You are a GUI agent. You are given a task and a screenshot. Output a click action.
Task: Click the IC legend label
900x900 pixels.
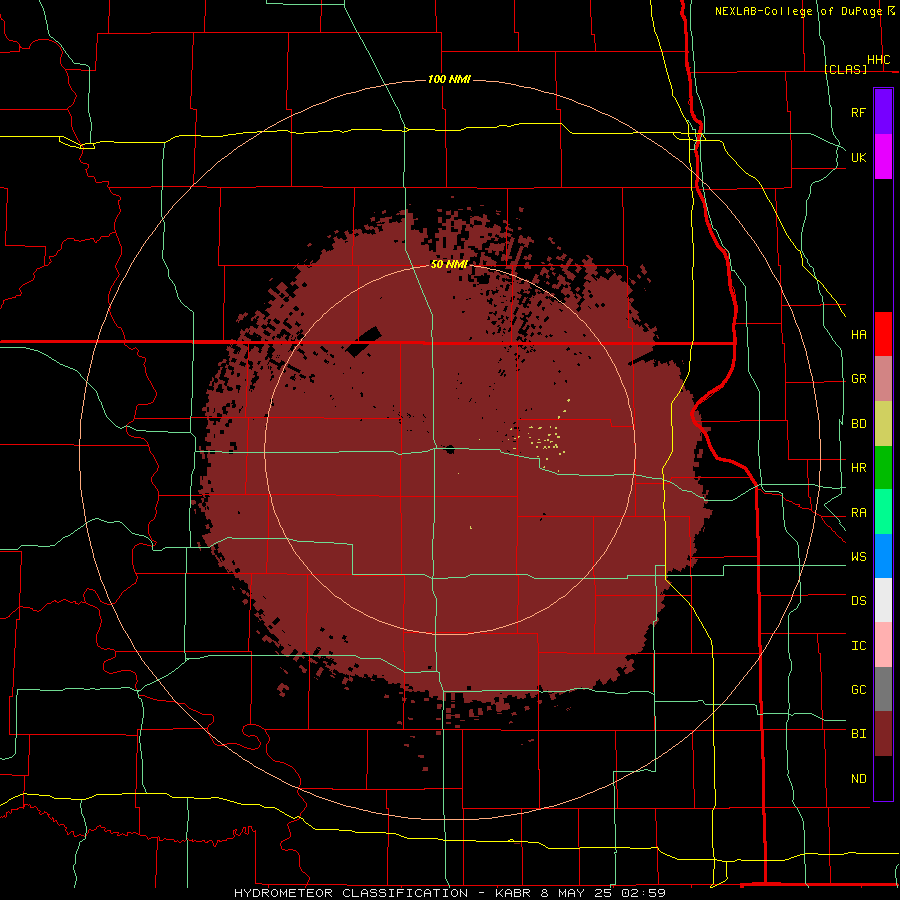(858, 645)
